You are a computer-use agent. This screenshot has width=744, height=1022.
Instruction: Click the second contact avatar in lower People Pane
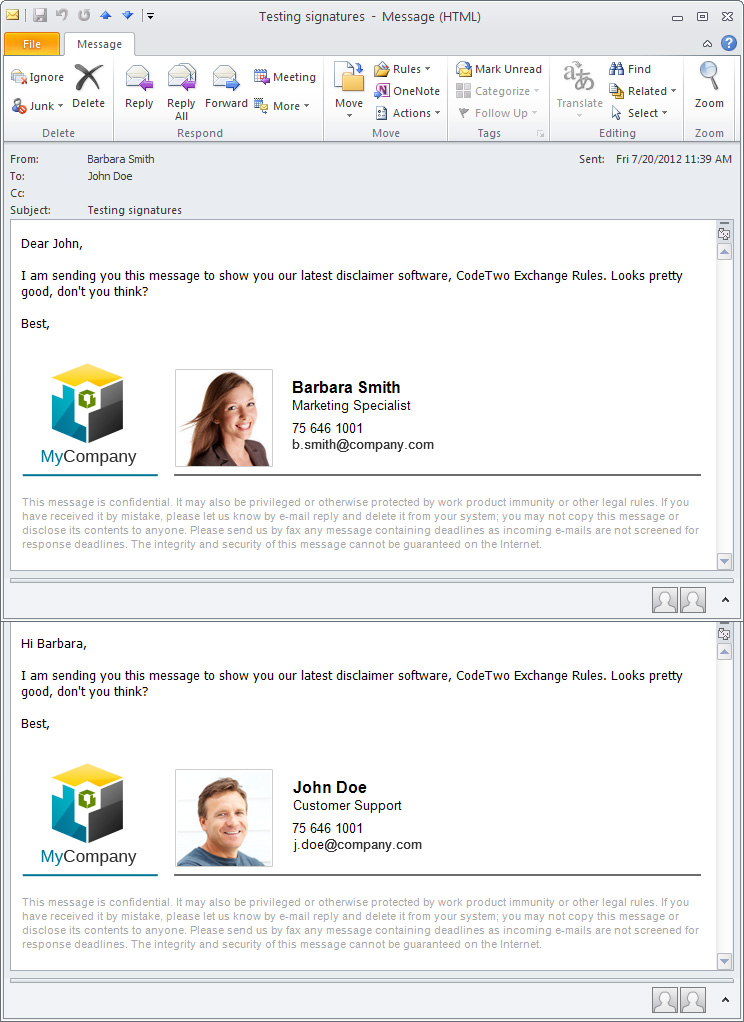tap(693, 999)
